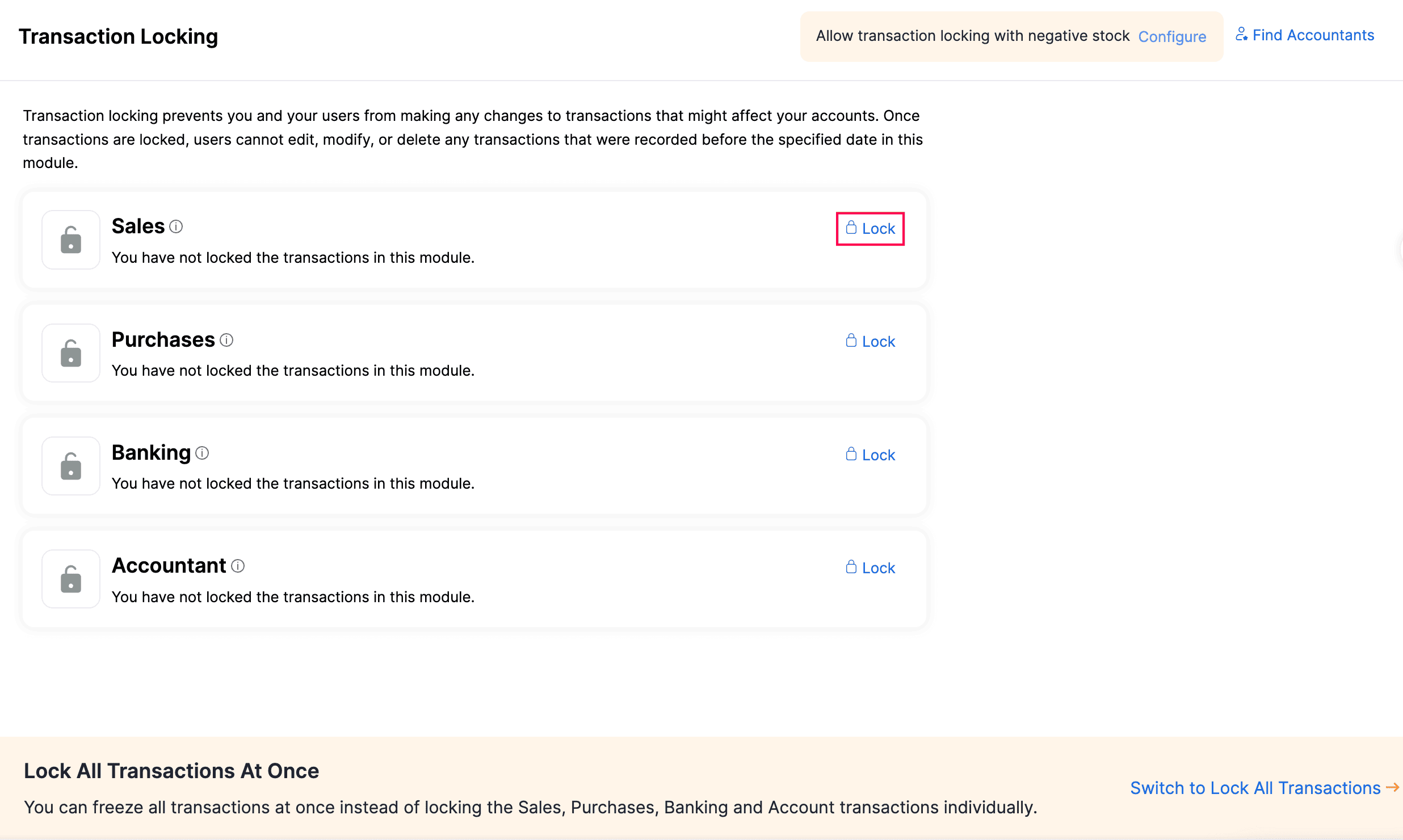Switch to Lock All Transactions
Screen dimensions: 1403x840
pos(1255,788)
